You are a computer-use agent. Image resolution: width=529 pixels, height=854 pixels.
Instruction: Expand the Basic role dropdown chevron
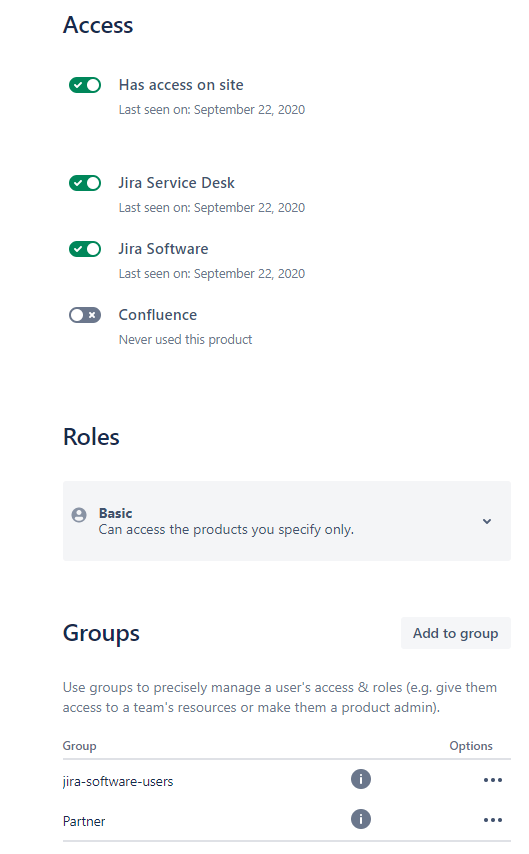pyautogui.click(x=487, y=521)
